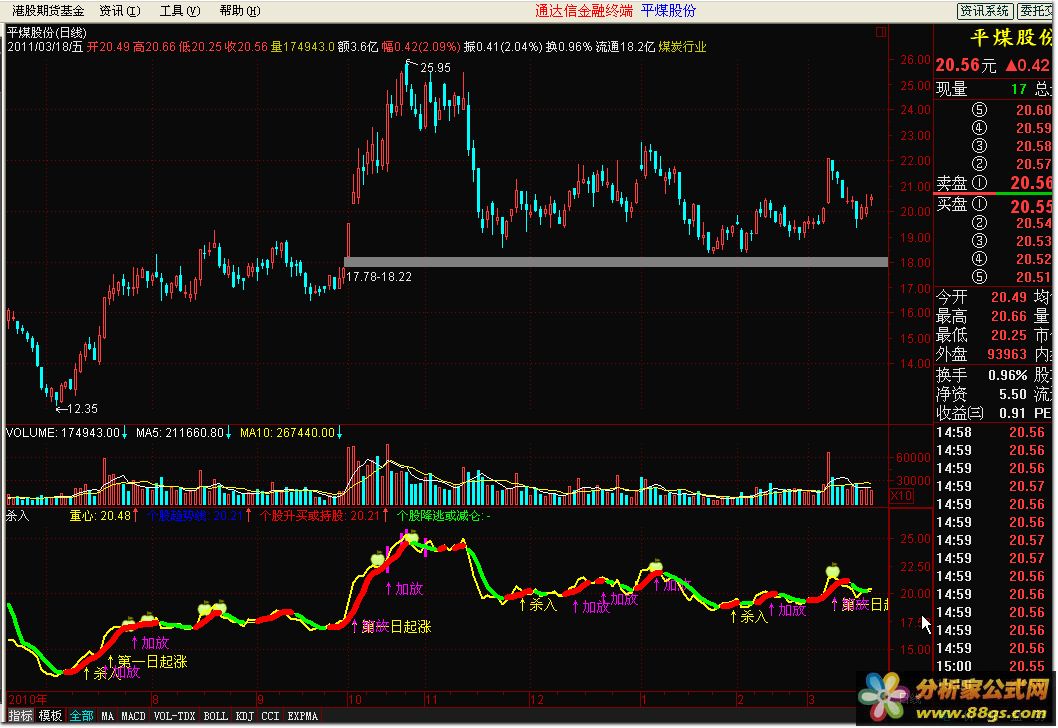
Task: Select sell level ③ price 20.58
Action: click(x=1033, y=146)
